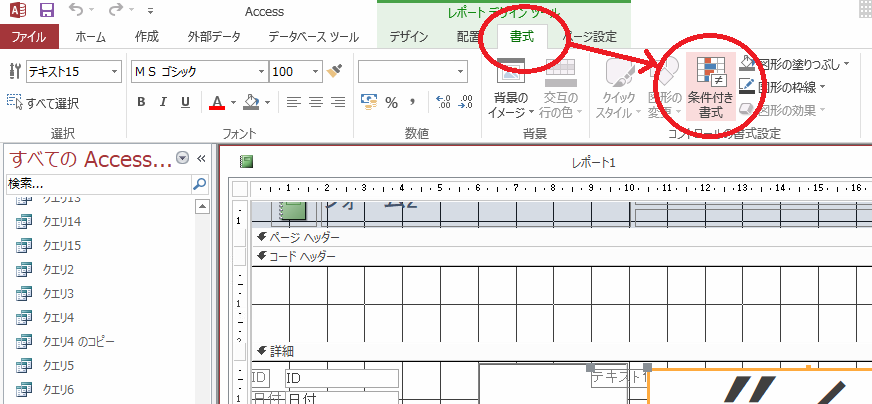Open the 外部データ ribbon tab
Viewport: 872px width, 404px height.
point(214,37)
